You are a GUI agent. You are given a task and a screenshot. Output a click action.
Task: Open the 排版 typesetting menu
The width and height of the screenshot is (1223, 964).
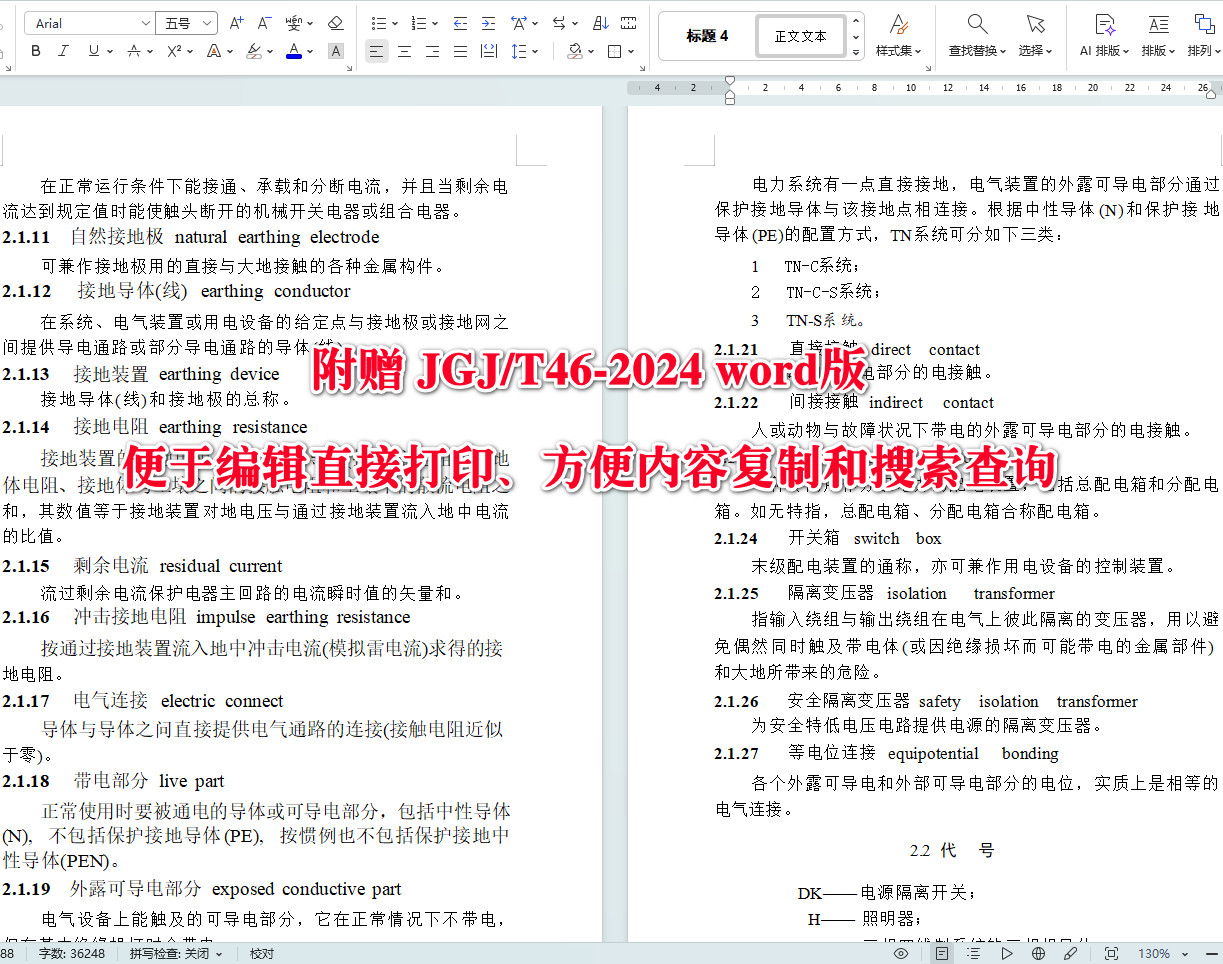[1158, 35]
